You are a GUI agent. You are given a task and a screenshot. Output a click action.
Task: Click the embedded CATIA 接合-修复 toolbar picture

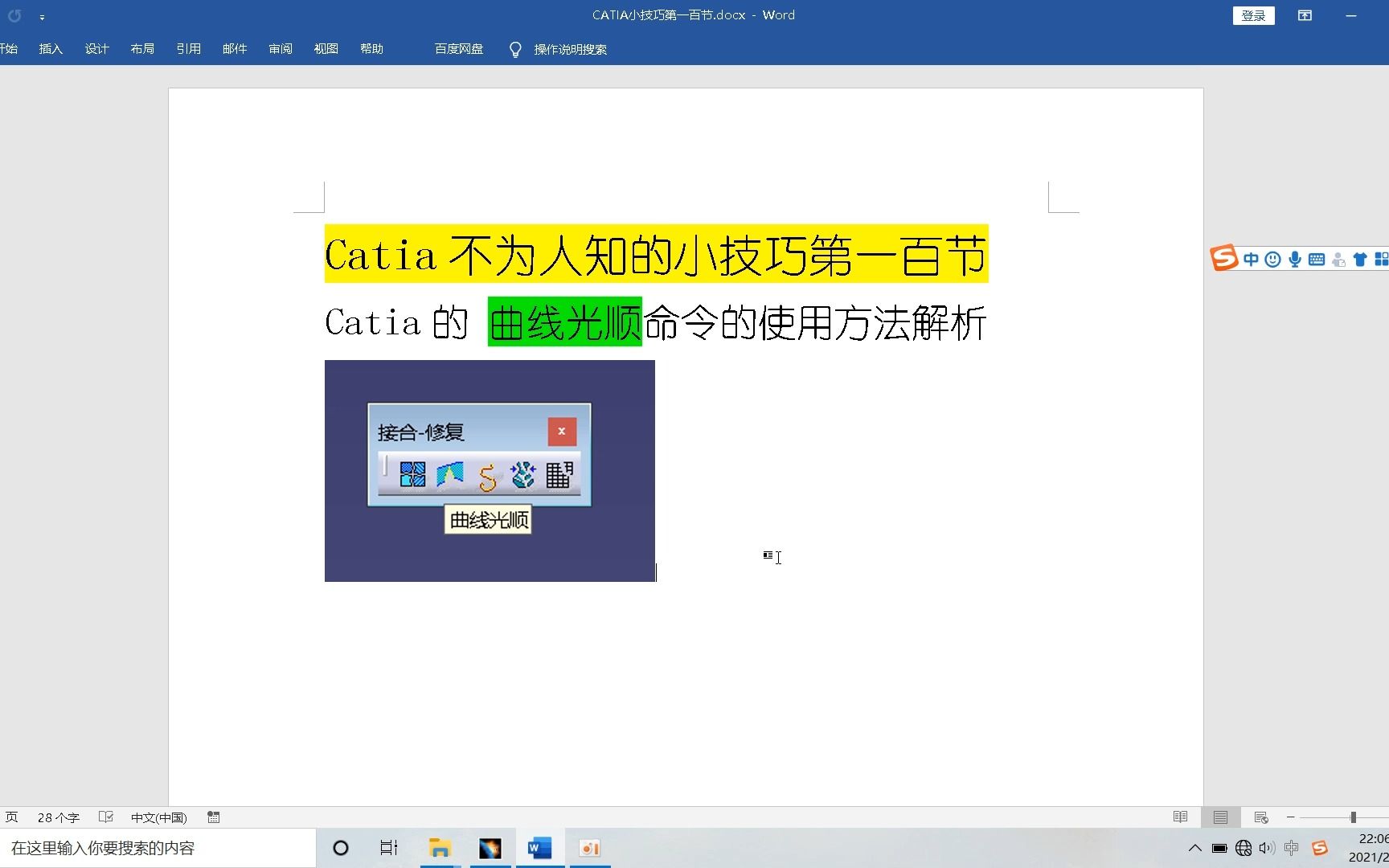pyautogui.click(x=490, y=471)
